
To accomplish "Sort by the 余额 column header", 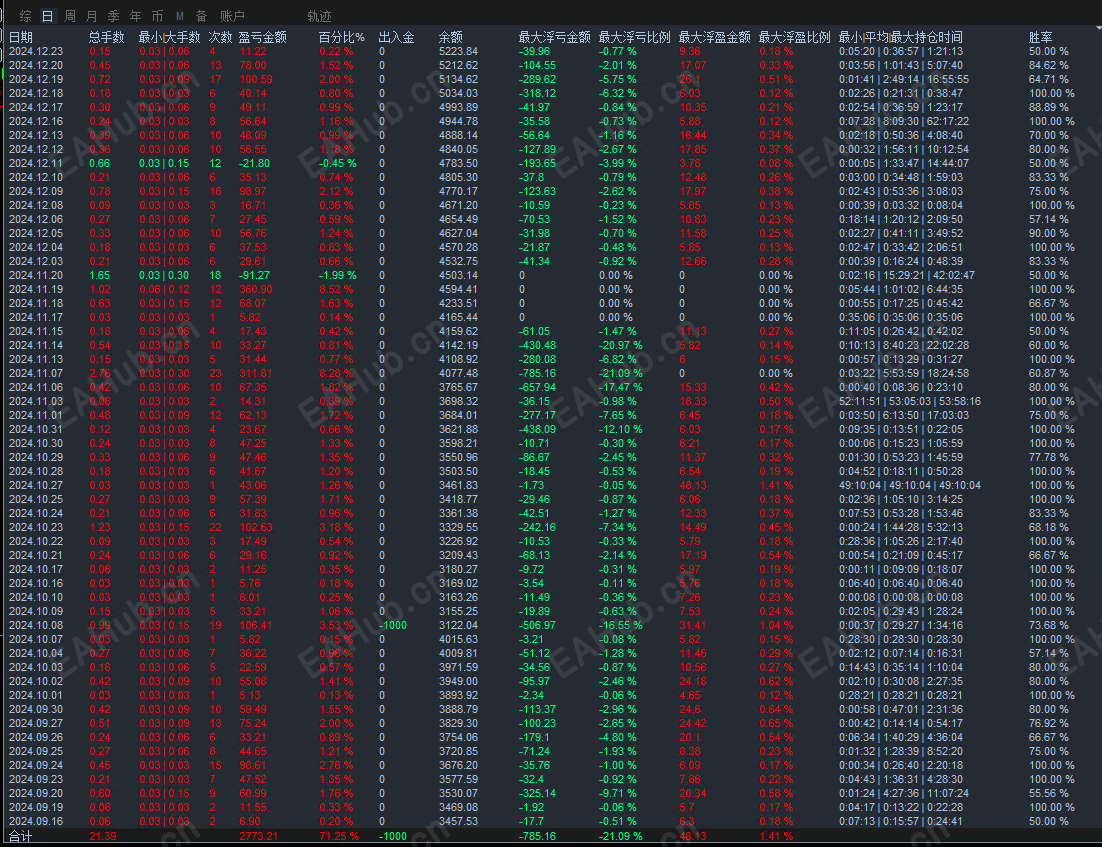I will pos(450,37).
